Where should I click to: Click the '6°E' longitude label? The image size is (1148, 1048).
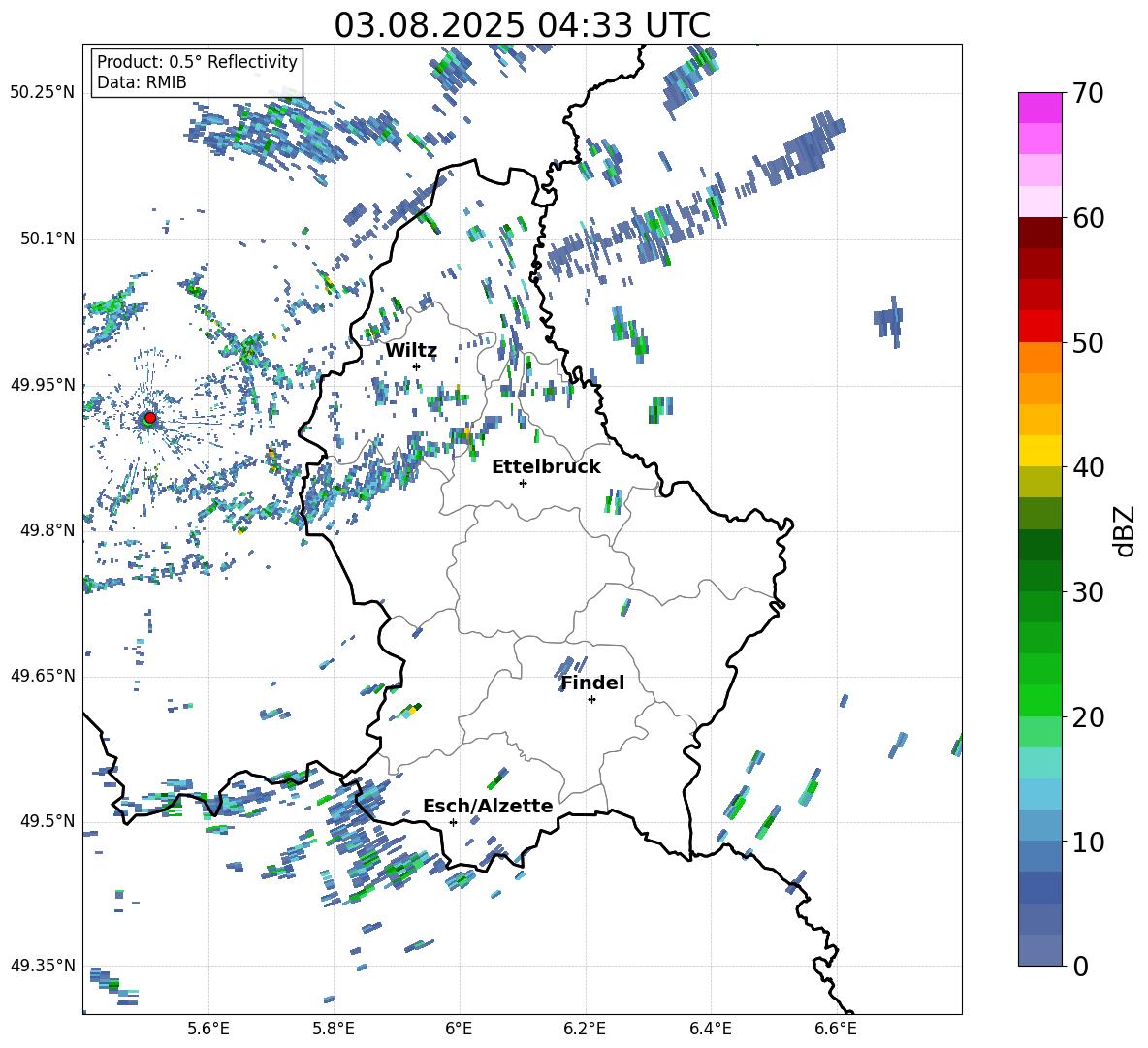[459, 1029]
